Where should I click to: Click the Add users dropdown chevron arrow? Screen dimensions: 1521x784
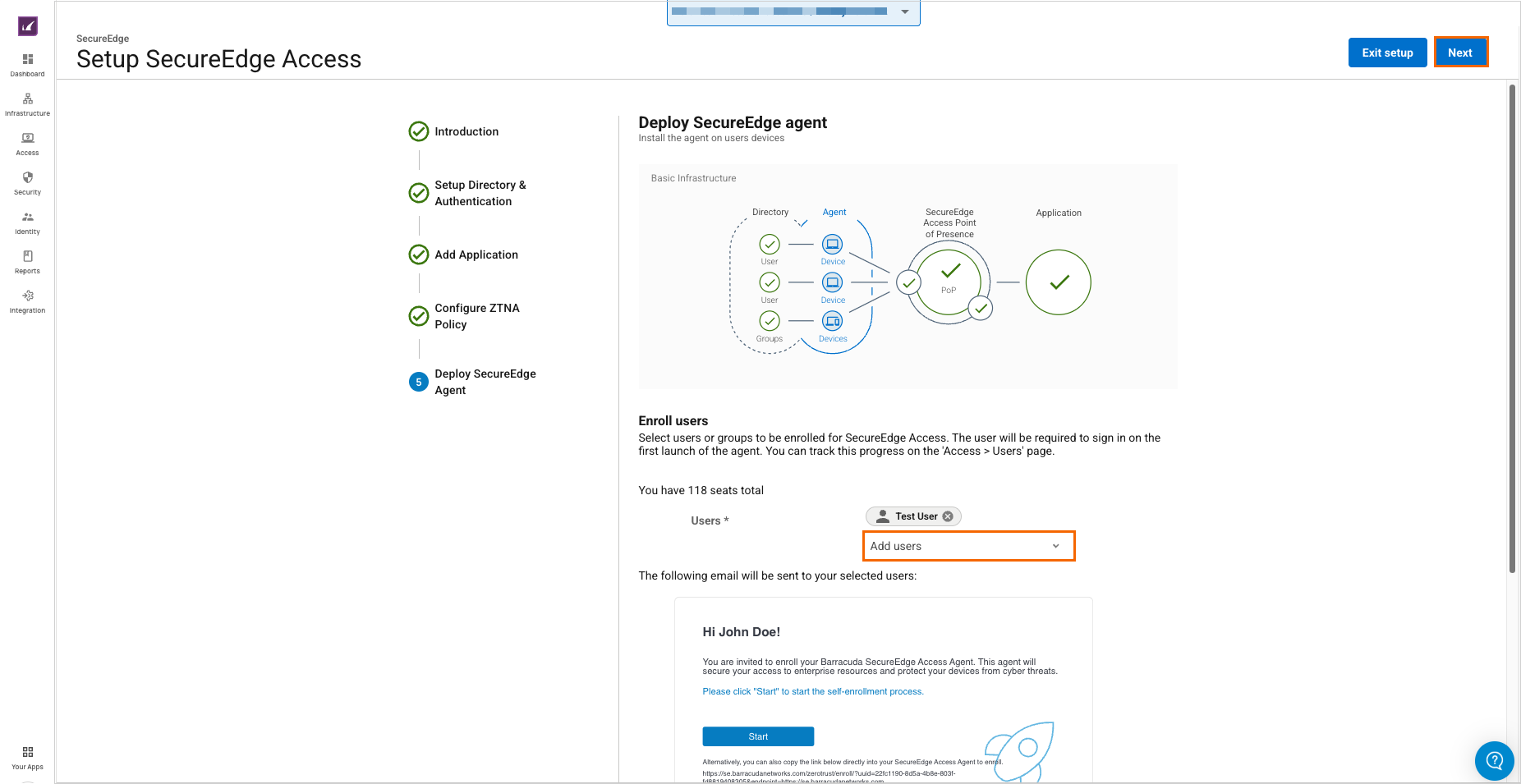coord(1055,546)
